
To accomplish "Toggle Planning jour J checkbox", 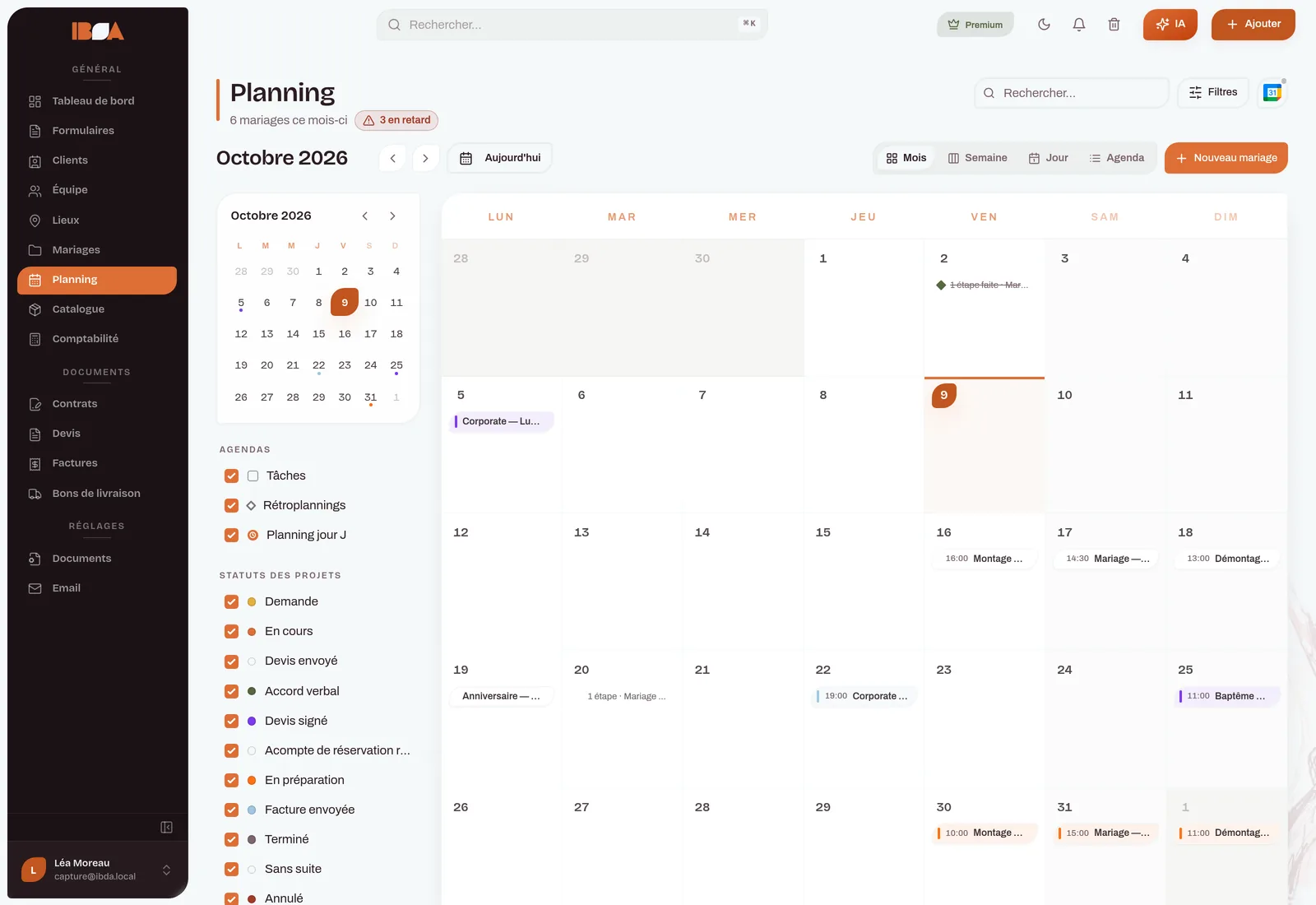I will click(231, 536).
